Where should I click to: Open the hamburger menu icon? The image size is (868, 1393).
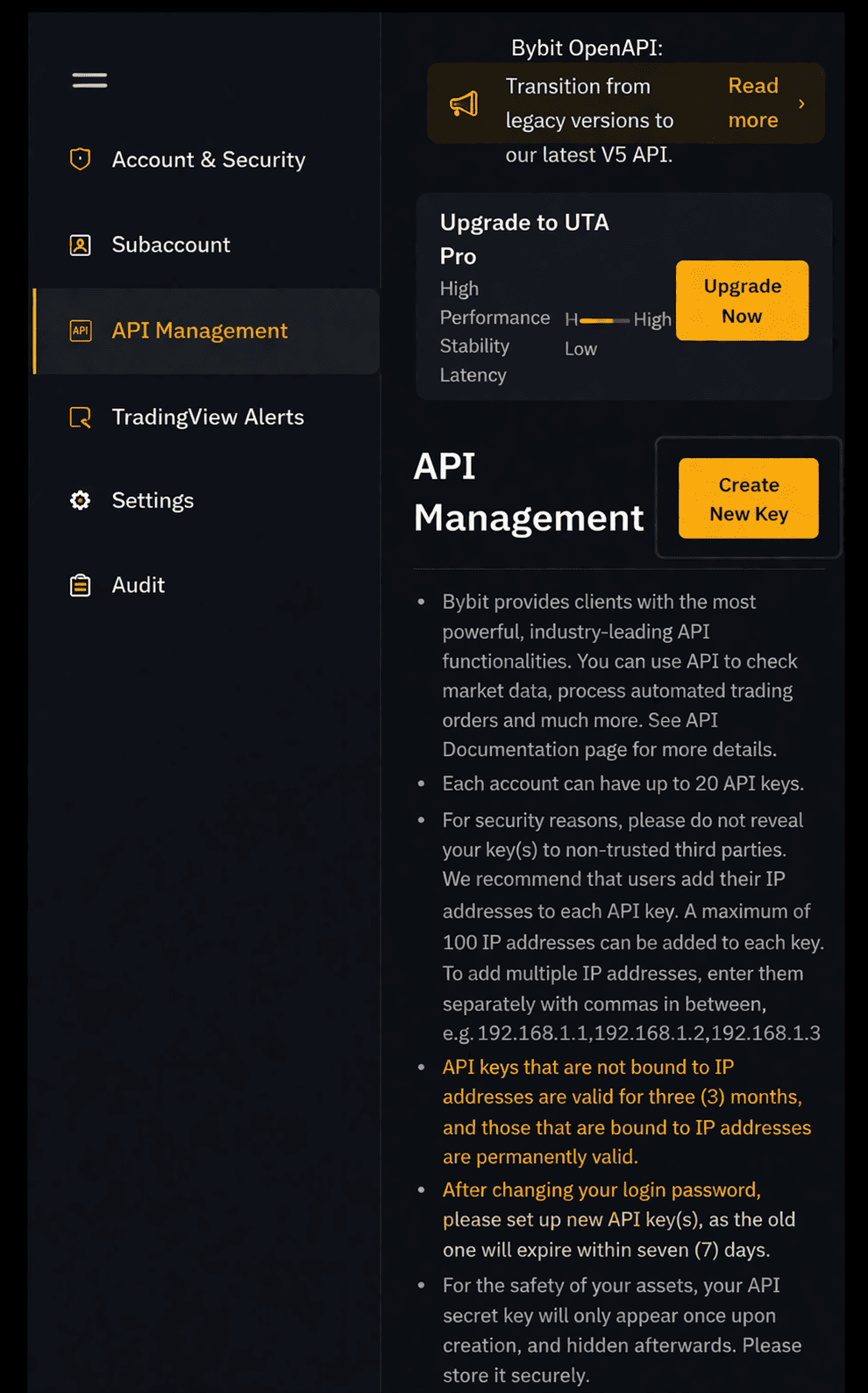coord(89,80)
